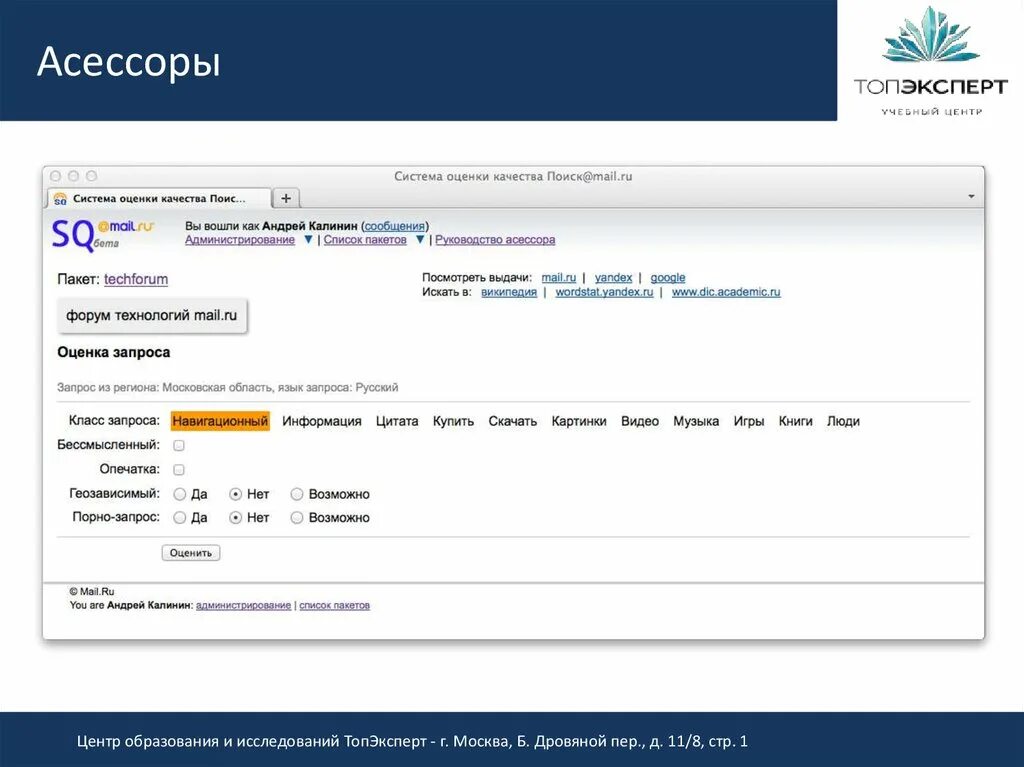This screenshot has width=1024, height=767.
Task: Open the www.dic.academic.ru link
Action: [x=726, y=292]
